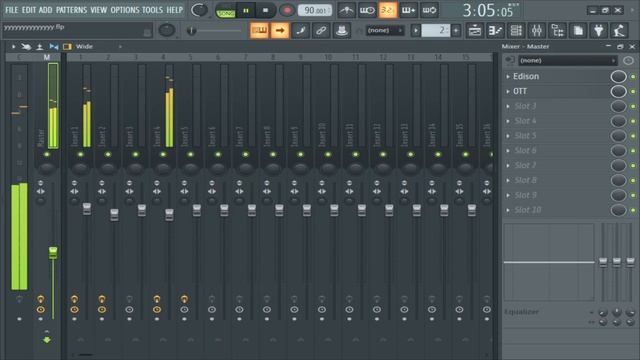Toggle the 3-2-1 countdown before recording
This screenshot has width=640, height=360.
tap(387, 10)
